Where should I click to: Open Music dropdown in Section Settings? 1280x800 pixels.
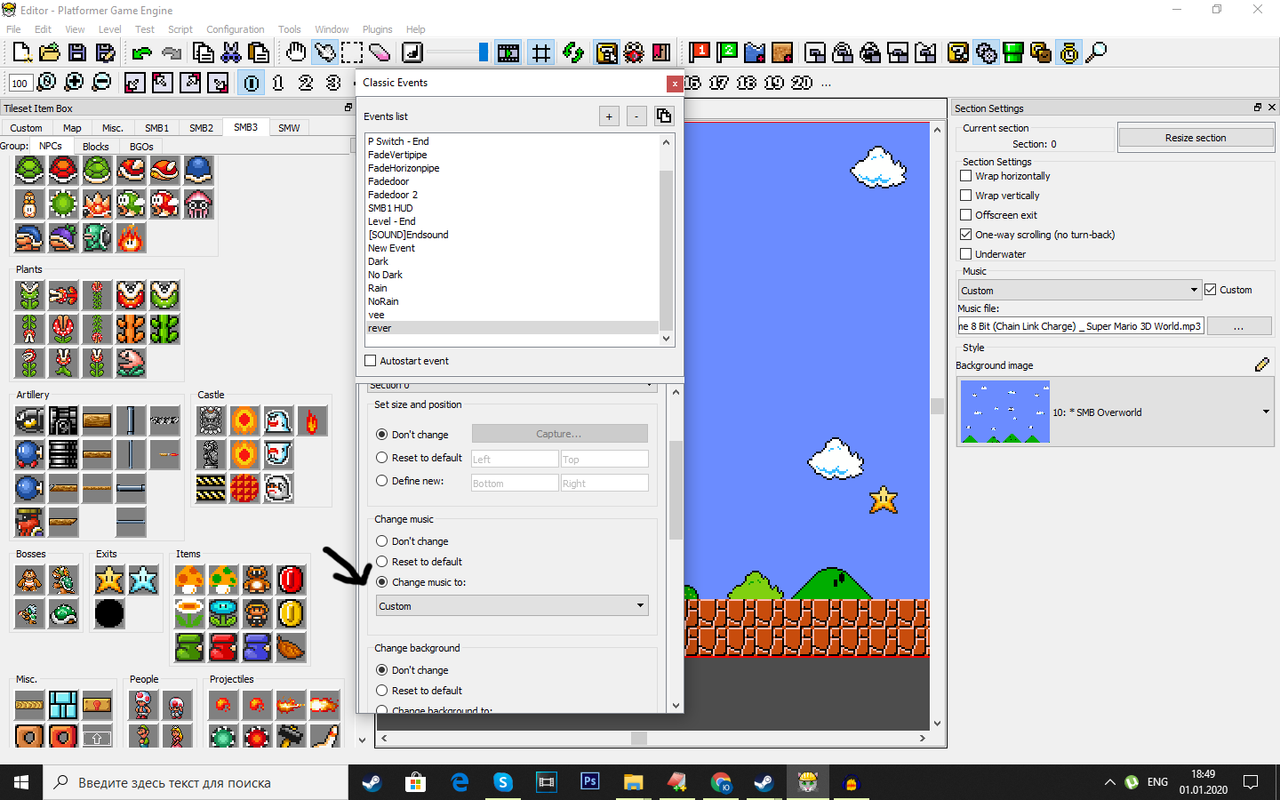[x=1079, y=290]
